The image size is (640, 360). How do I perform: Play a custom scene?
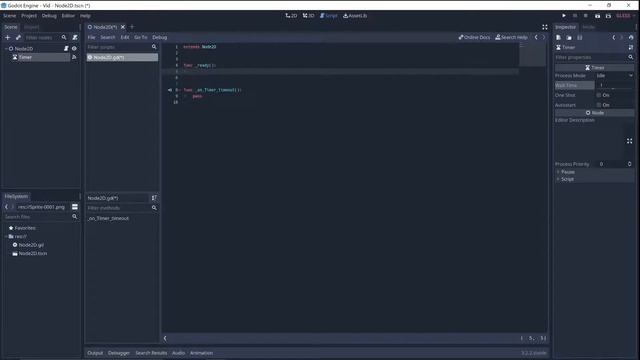click(608, 16)
